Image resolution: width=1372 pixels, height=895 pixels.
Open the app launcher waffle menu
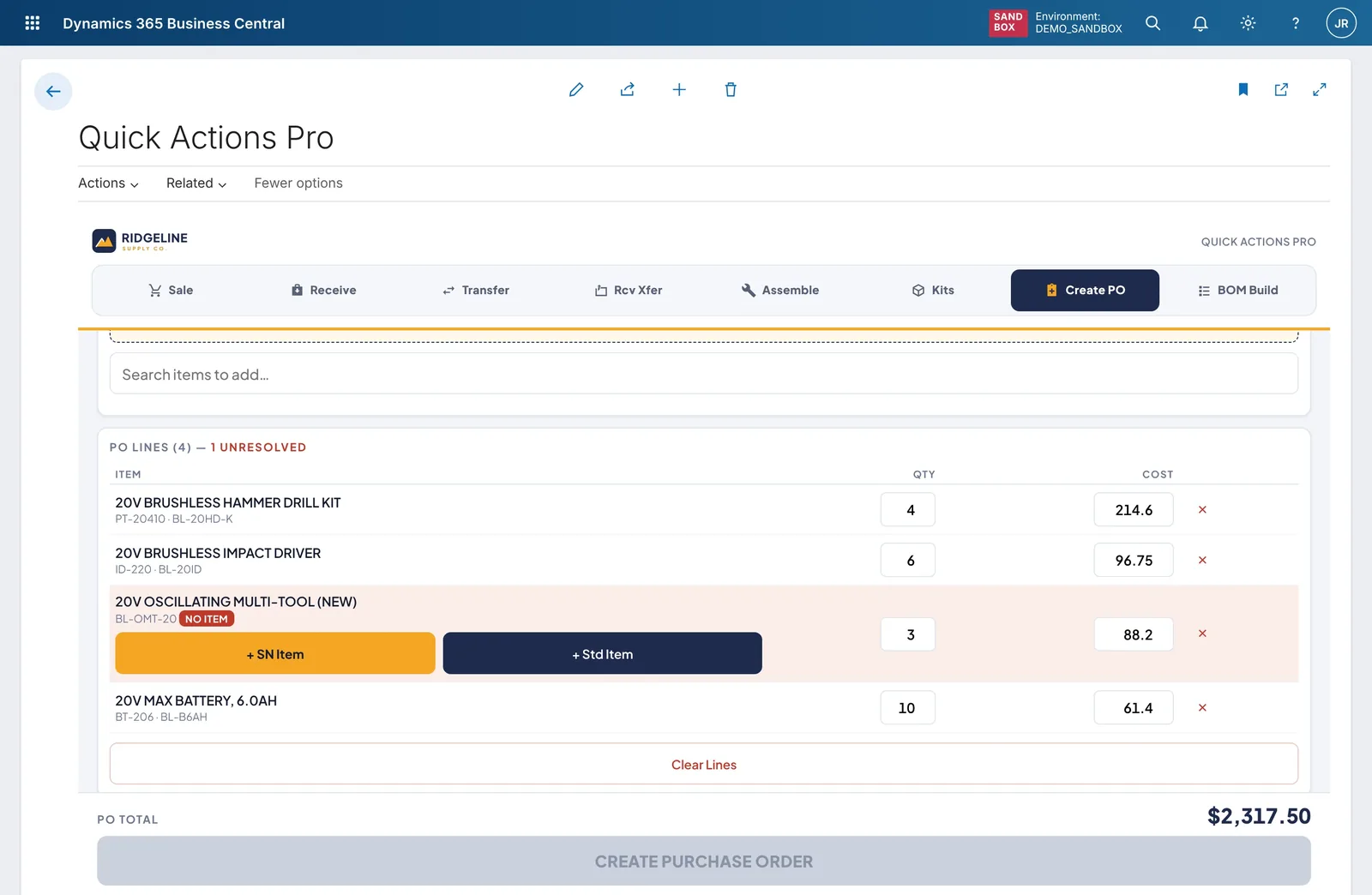tap(33, 23)
